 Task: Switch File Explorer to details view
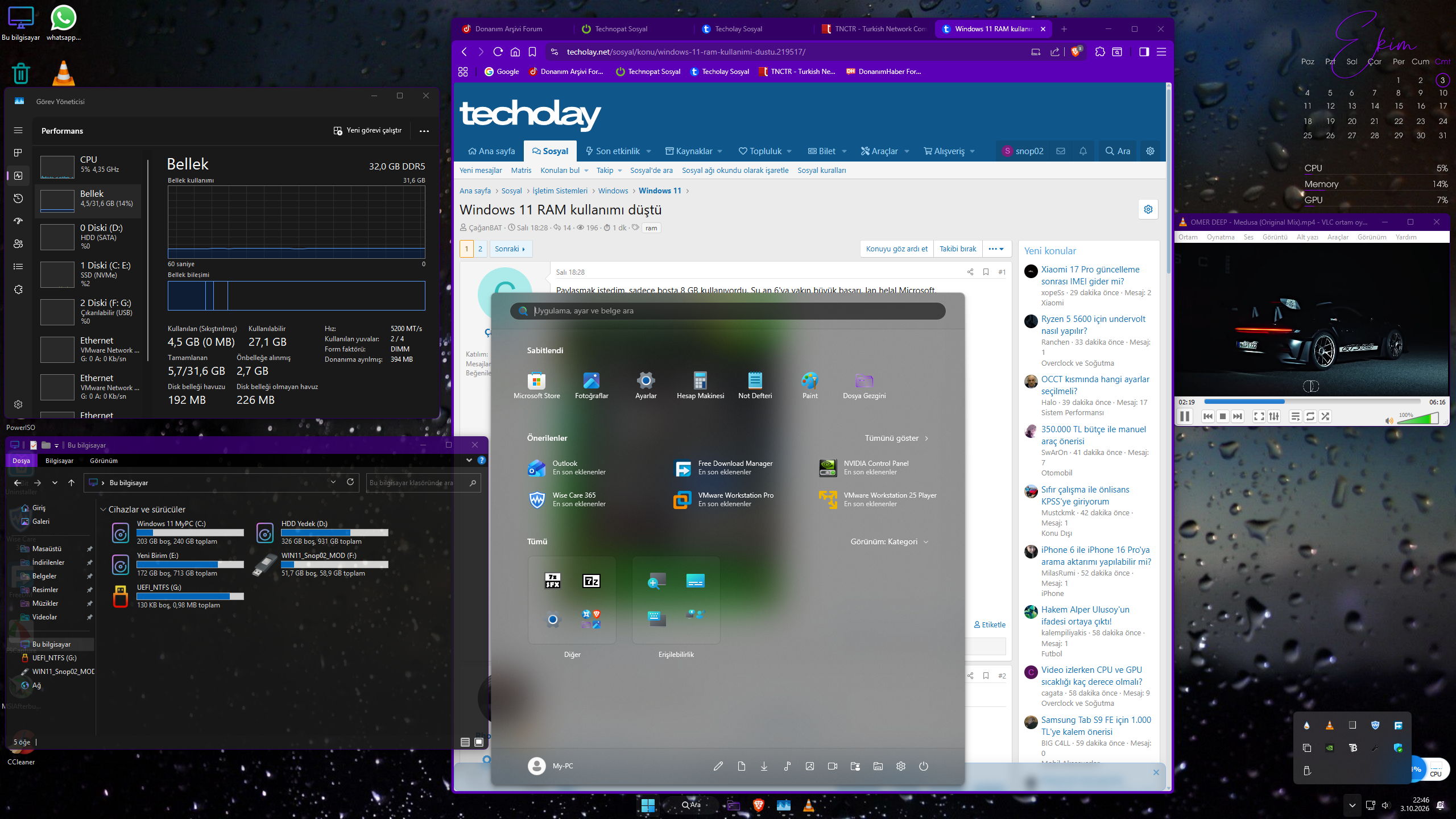coord(465,742)
